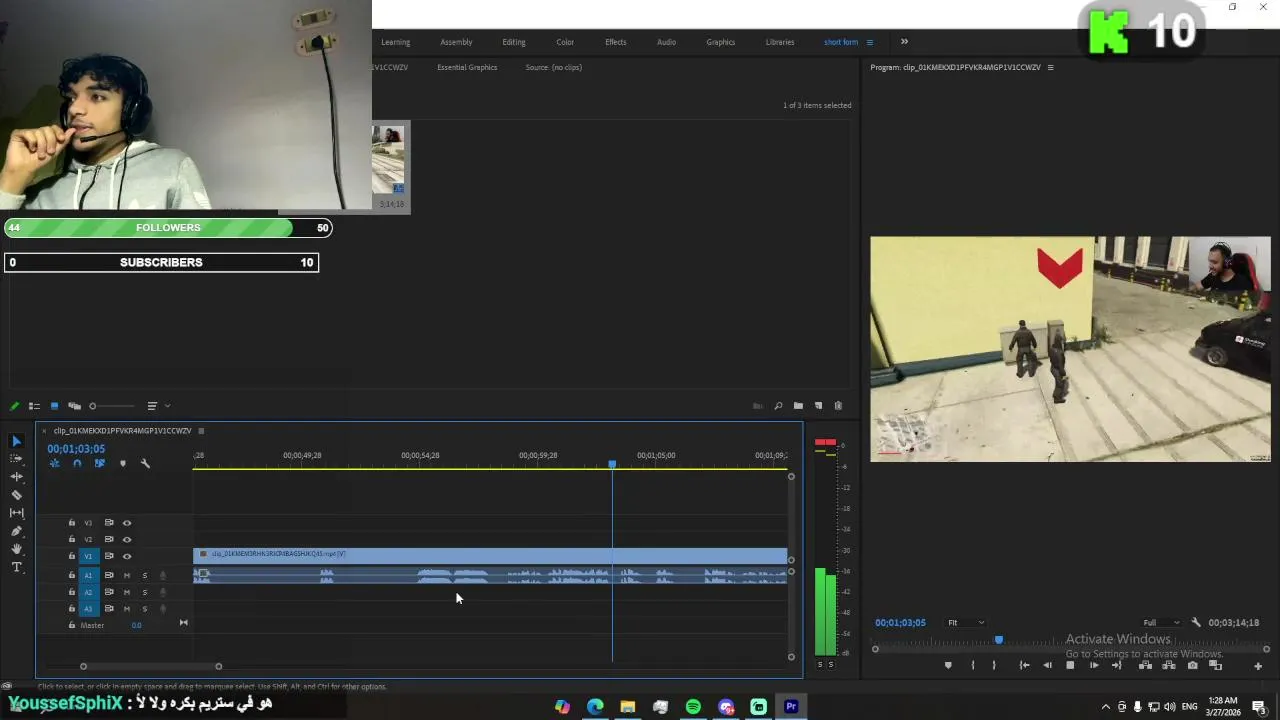Open timeline display settings wrench
Screen dimensions: 1280x720
tap(145, 463)
